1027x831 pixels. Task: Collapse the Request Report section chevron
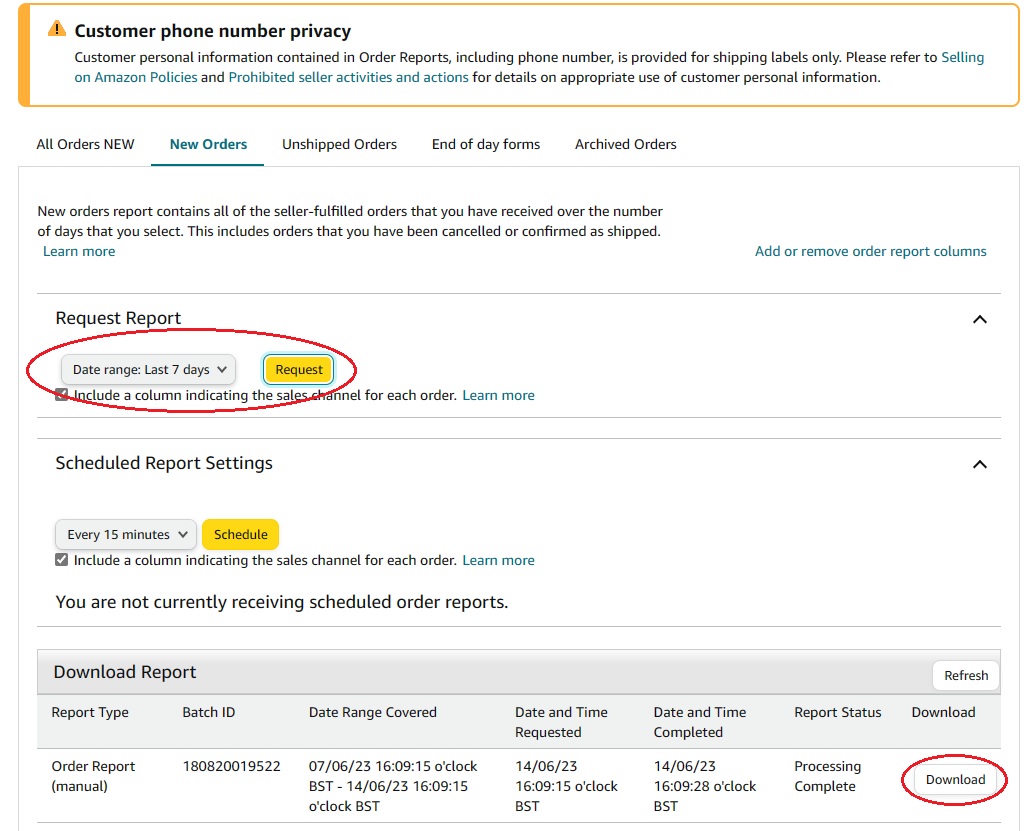(x=980, y=319)
